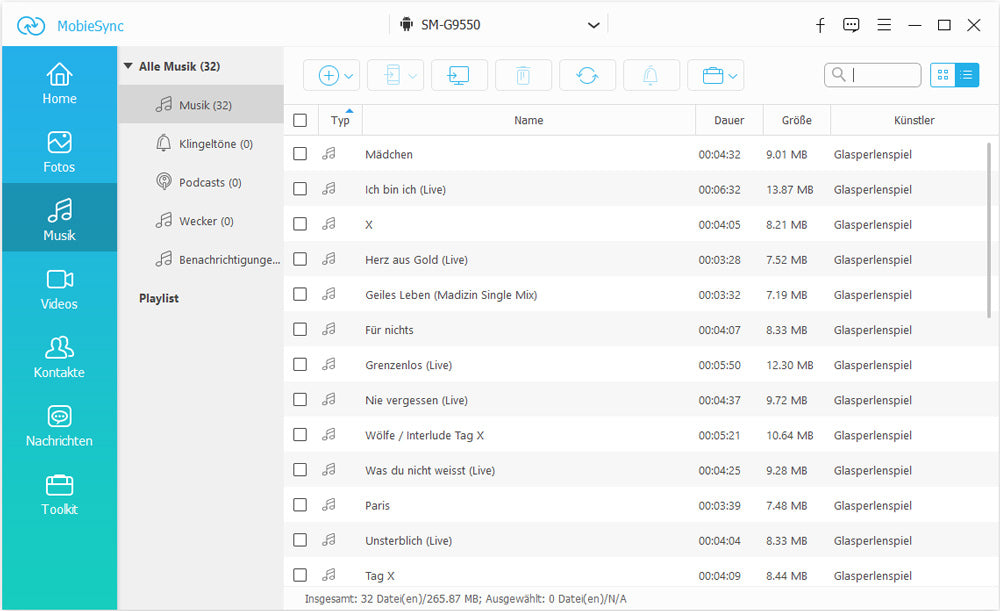Click the trash delete toolbar icon
The image size is (1000, 611).
point(523,75)
